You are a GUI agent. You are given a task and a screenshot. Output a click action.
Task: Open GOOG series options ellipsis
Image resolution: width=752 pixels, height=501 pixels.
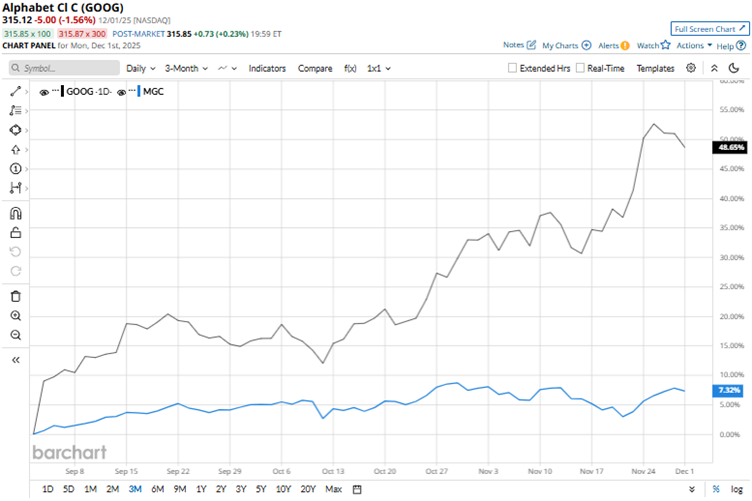click(x=56, y=90)
